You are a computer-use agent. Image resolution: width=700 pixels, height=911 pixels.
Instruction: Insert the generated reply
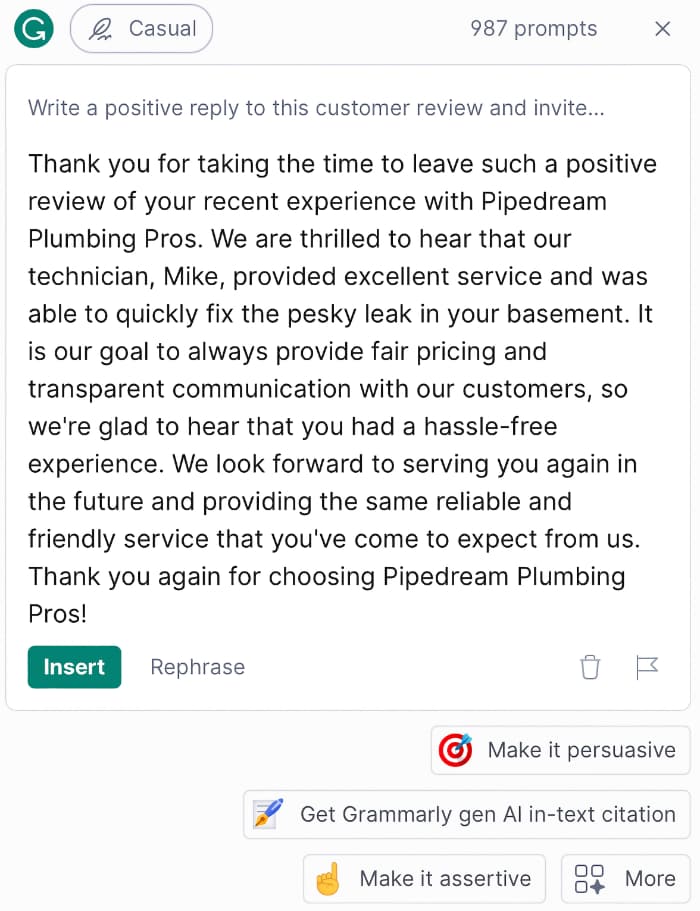74,666
